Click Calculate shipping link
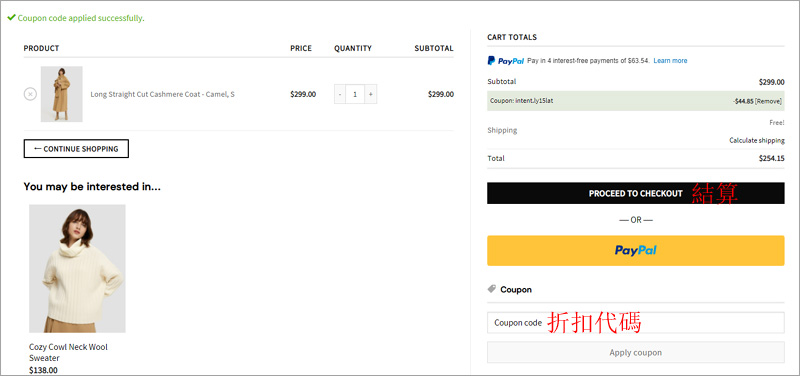 [x=757, y=140]
